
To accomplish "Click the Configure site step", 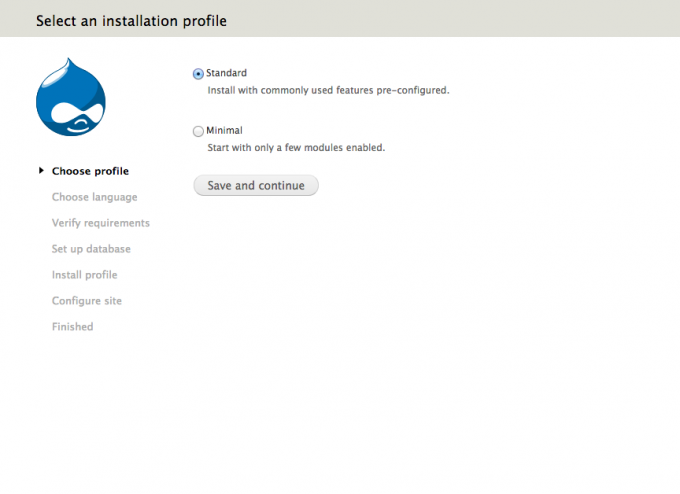I will (x=86, y=301).
